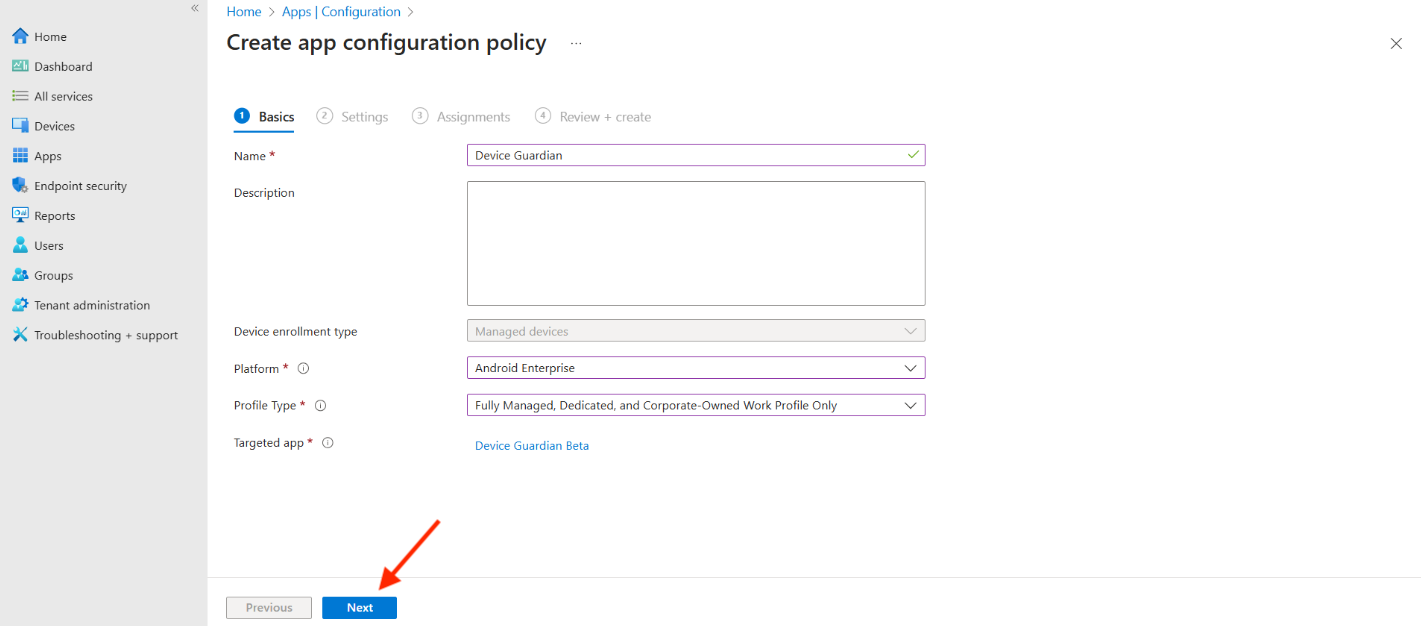Click the Endpoint security shield icon
The image size is (1421, 626).
pyautogui.click(x=20, y=186)
